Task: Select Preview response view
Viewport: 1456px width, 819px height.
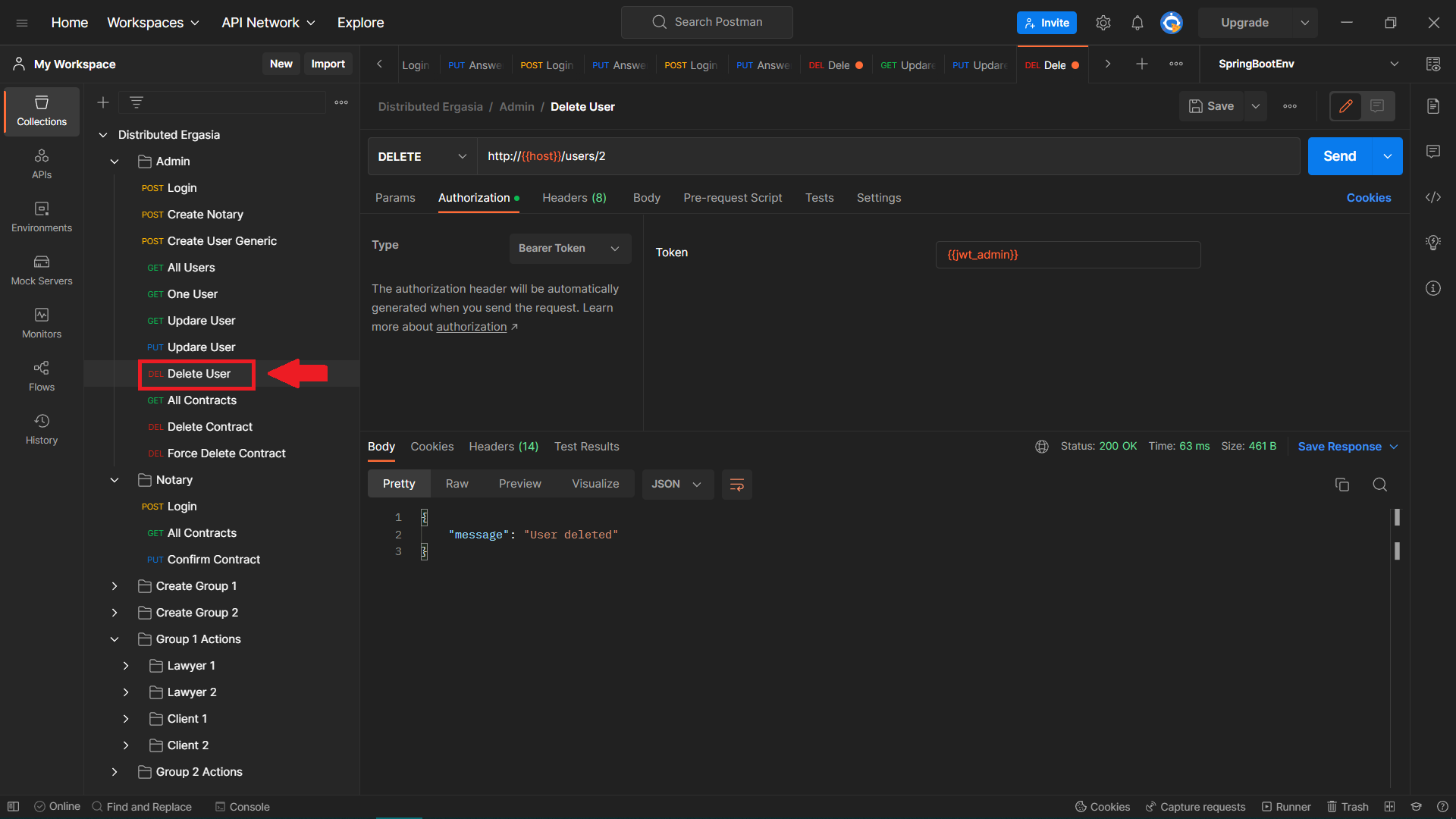Action: coord(520,484)
